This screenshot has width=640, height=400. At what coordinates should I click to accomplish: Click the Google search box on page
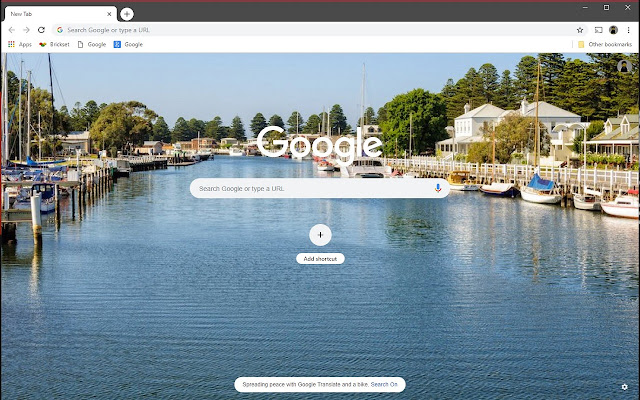coord(320,188)
